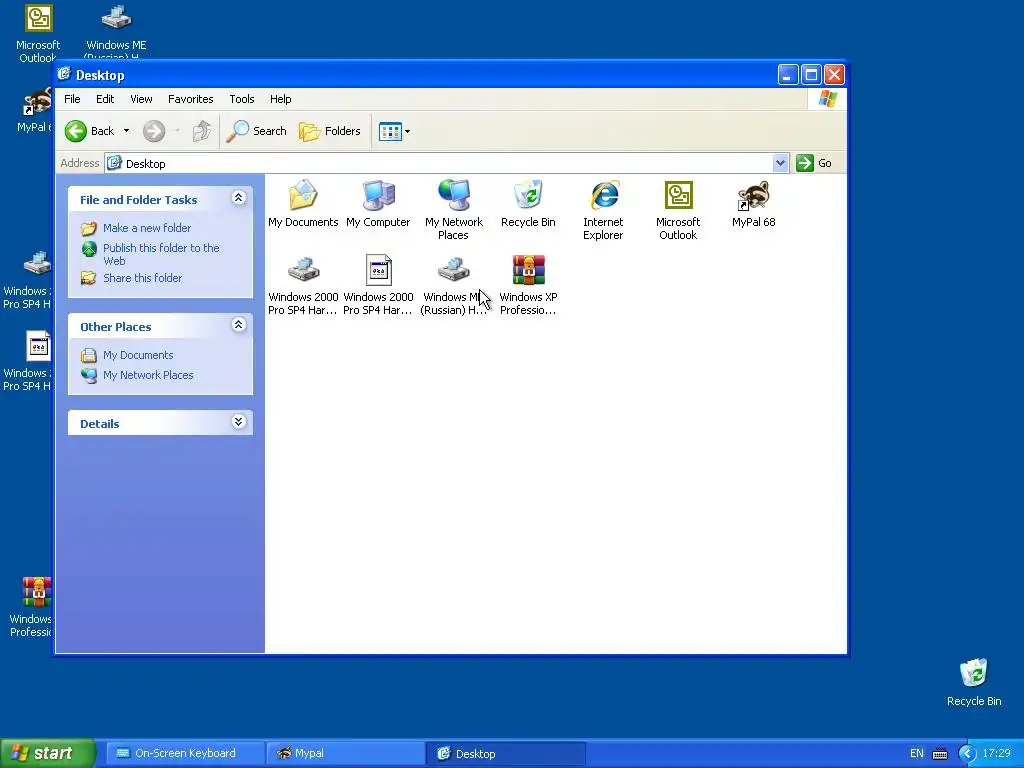The width and height of the screenshot is (1024, 768).
Task: Go to My Network Places in Other Places
Action: click(148, 376)
